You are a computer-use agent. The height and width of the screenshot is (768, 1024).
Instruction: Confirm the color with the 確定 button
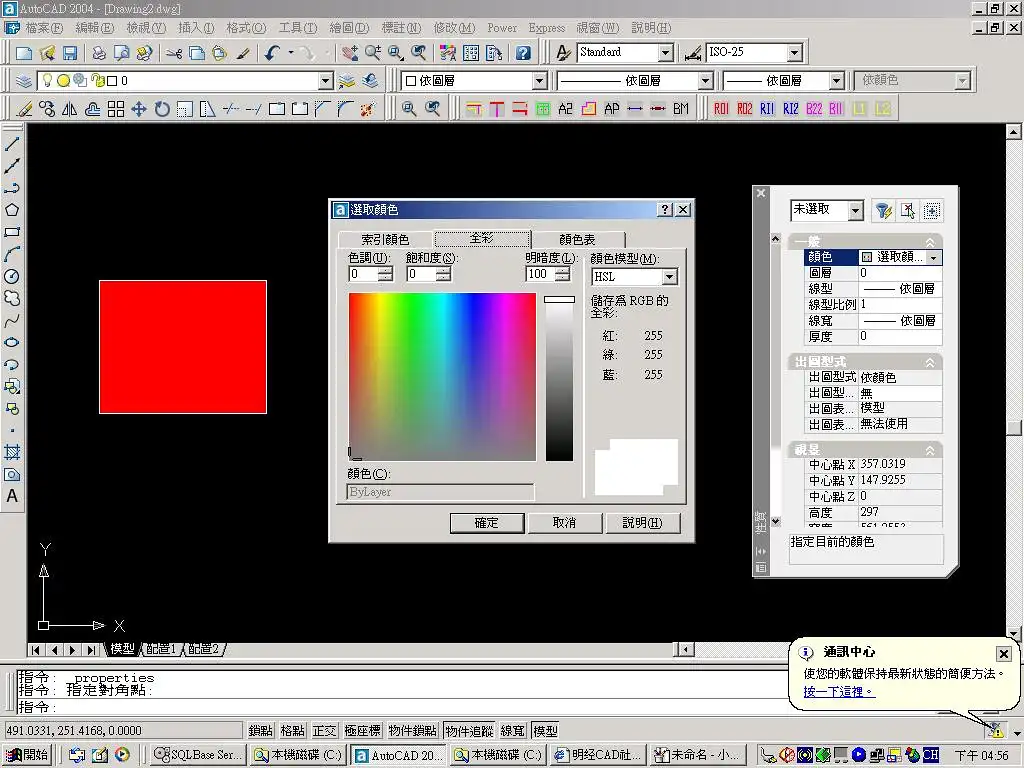click(487, 523)
